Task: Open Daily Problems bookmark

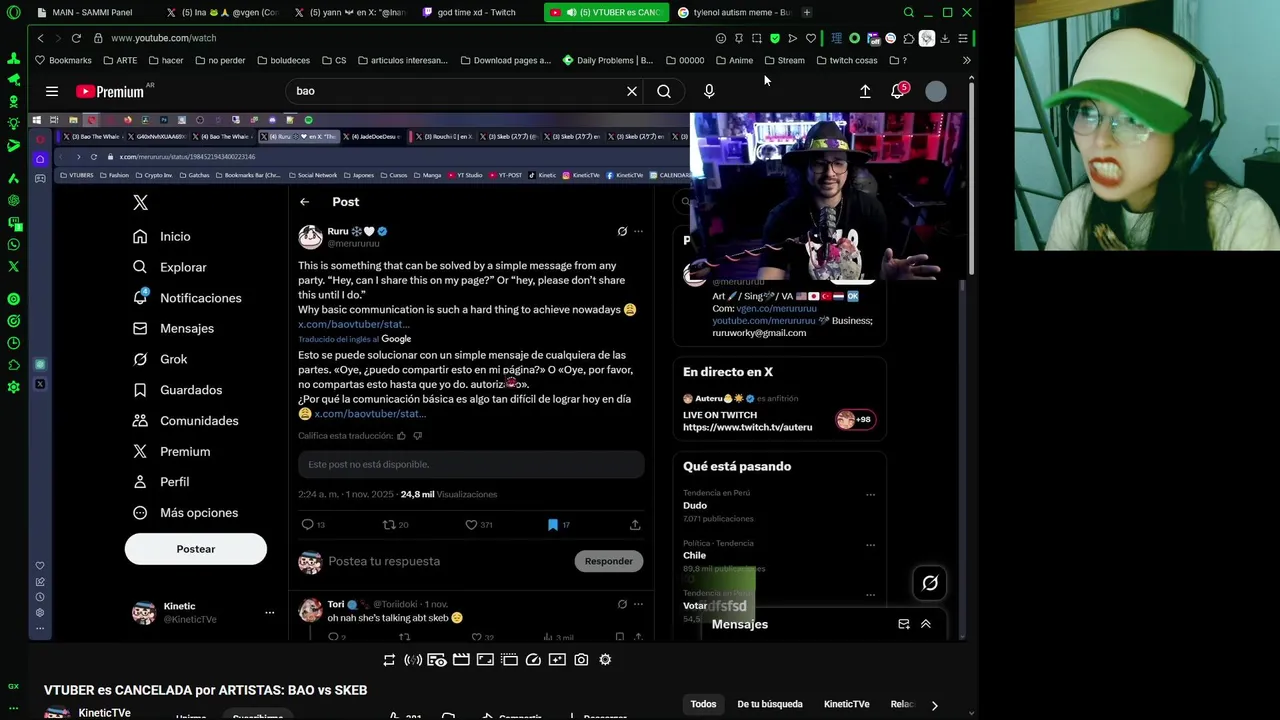Action: point(608,60)
